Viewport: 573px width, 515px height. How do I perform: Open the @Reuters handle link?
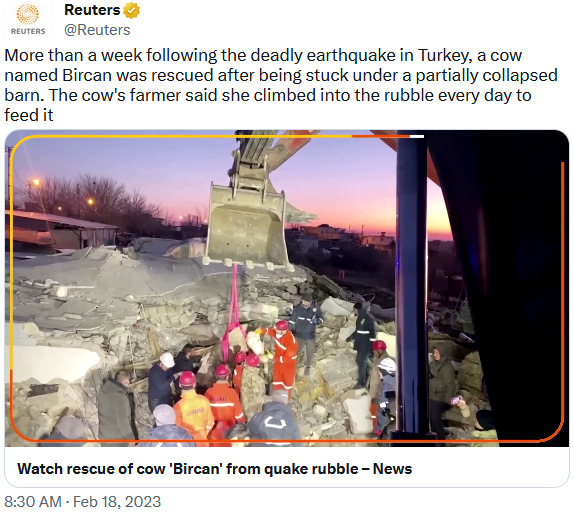click(x=97, y=30)
